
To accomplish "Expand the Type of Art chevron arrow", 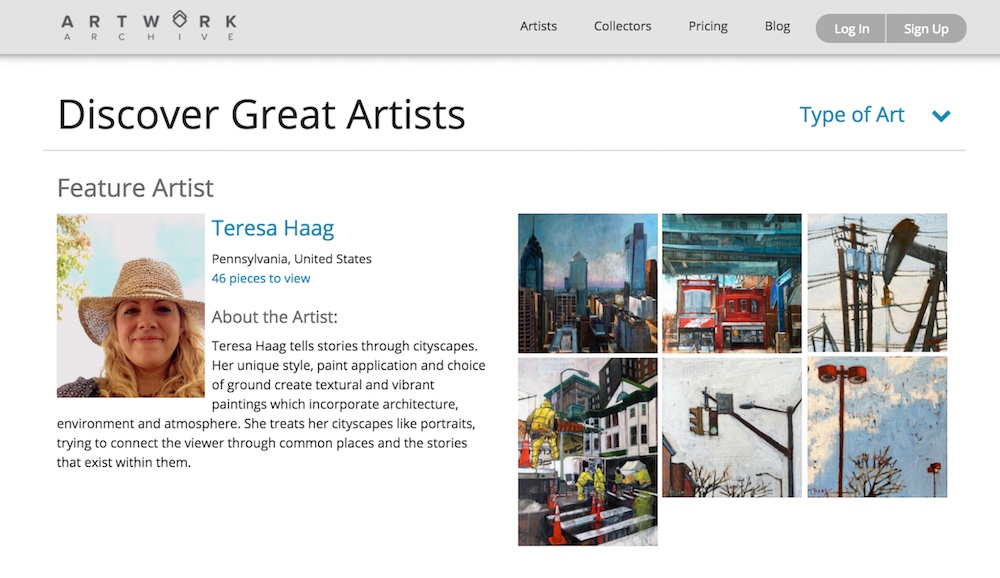I will 940,116.
